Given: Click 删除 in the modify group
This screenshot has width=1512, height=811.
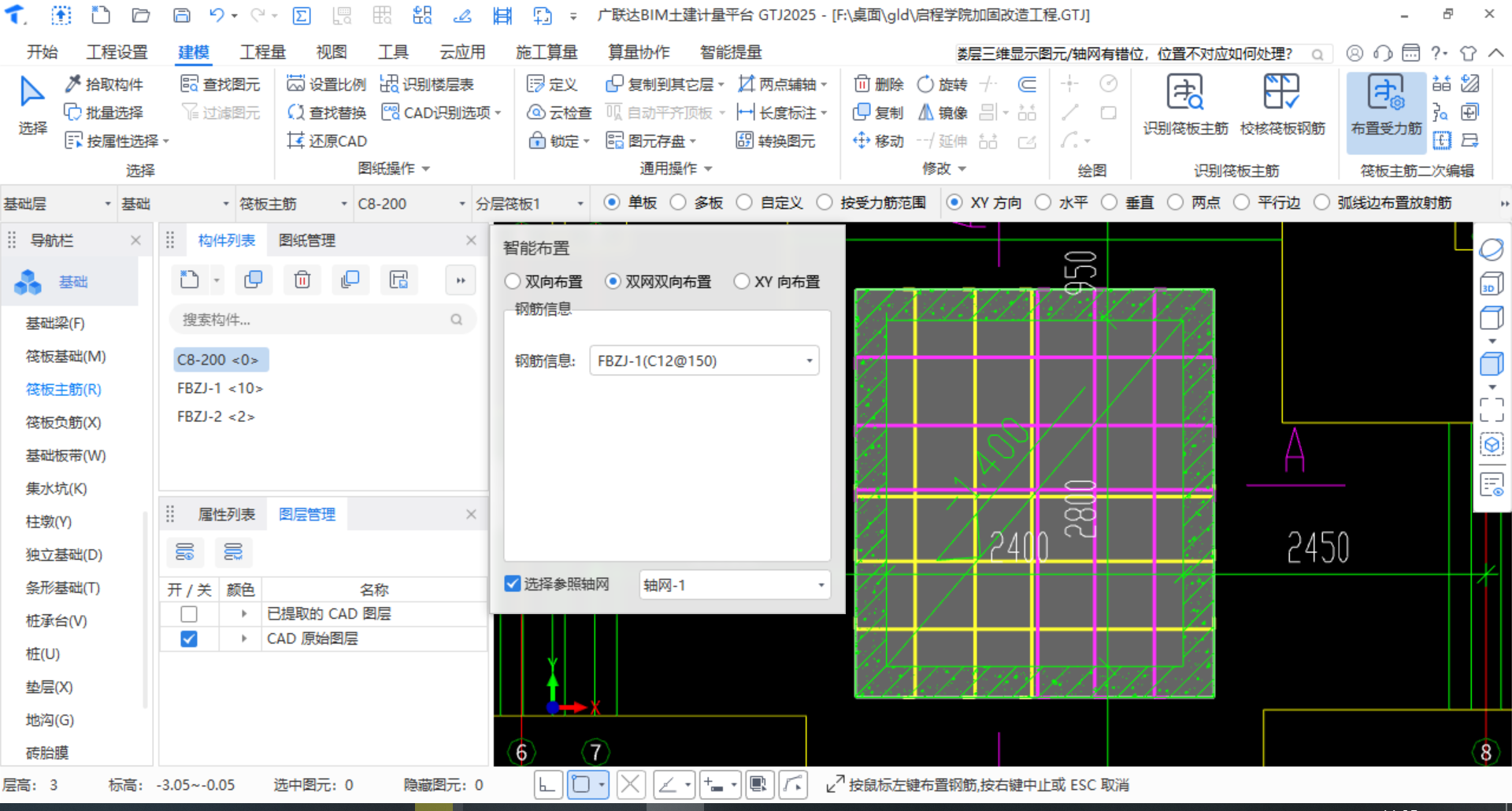Looking at the screenshot, I should [879, 84].
